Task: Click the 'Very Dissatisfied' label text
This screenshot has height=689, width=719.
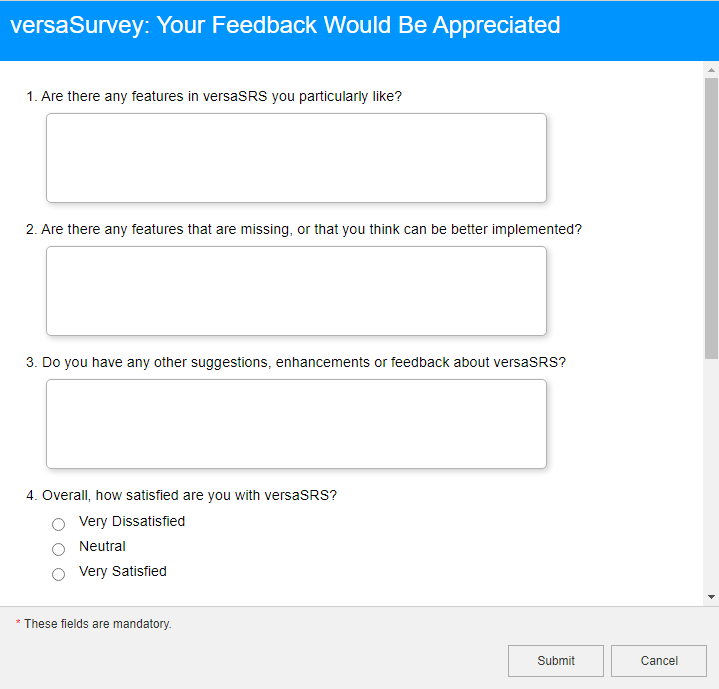Action: (x=132, y=521)
